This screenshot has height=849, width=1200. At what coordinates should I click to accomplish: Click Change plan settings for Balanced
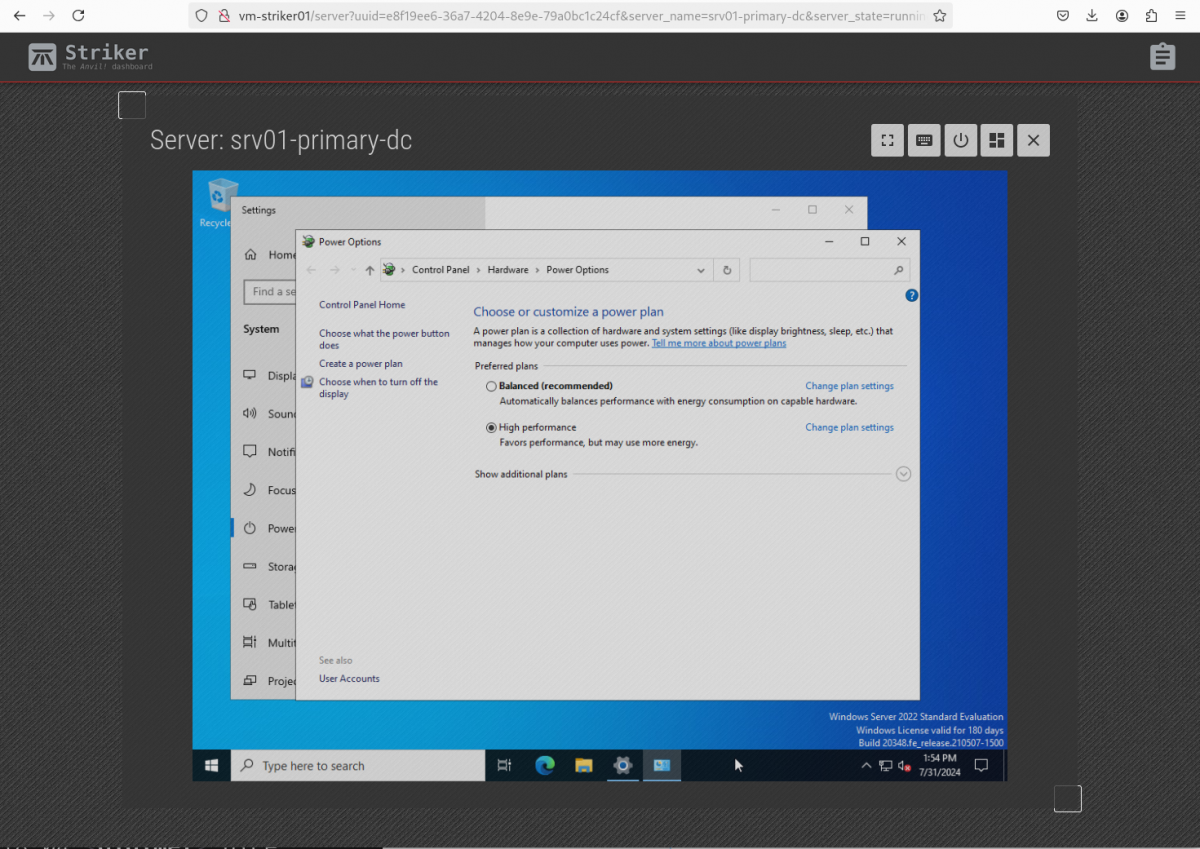[x=849, y=386]
